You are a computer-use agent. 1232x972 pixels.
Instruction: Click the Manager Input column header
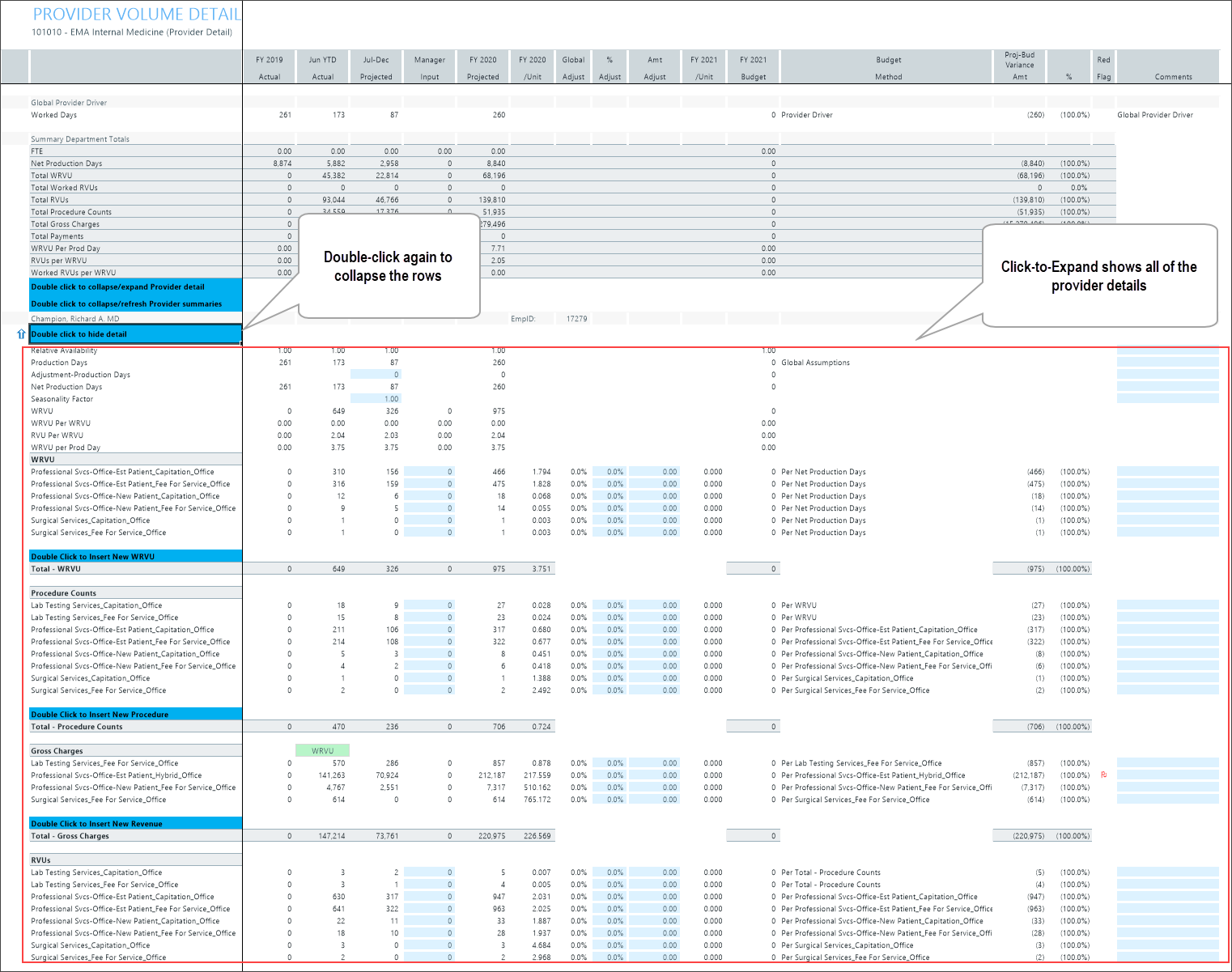(429, 68)
